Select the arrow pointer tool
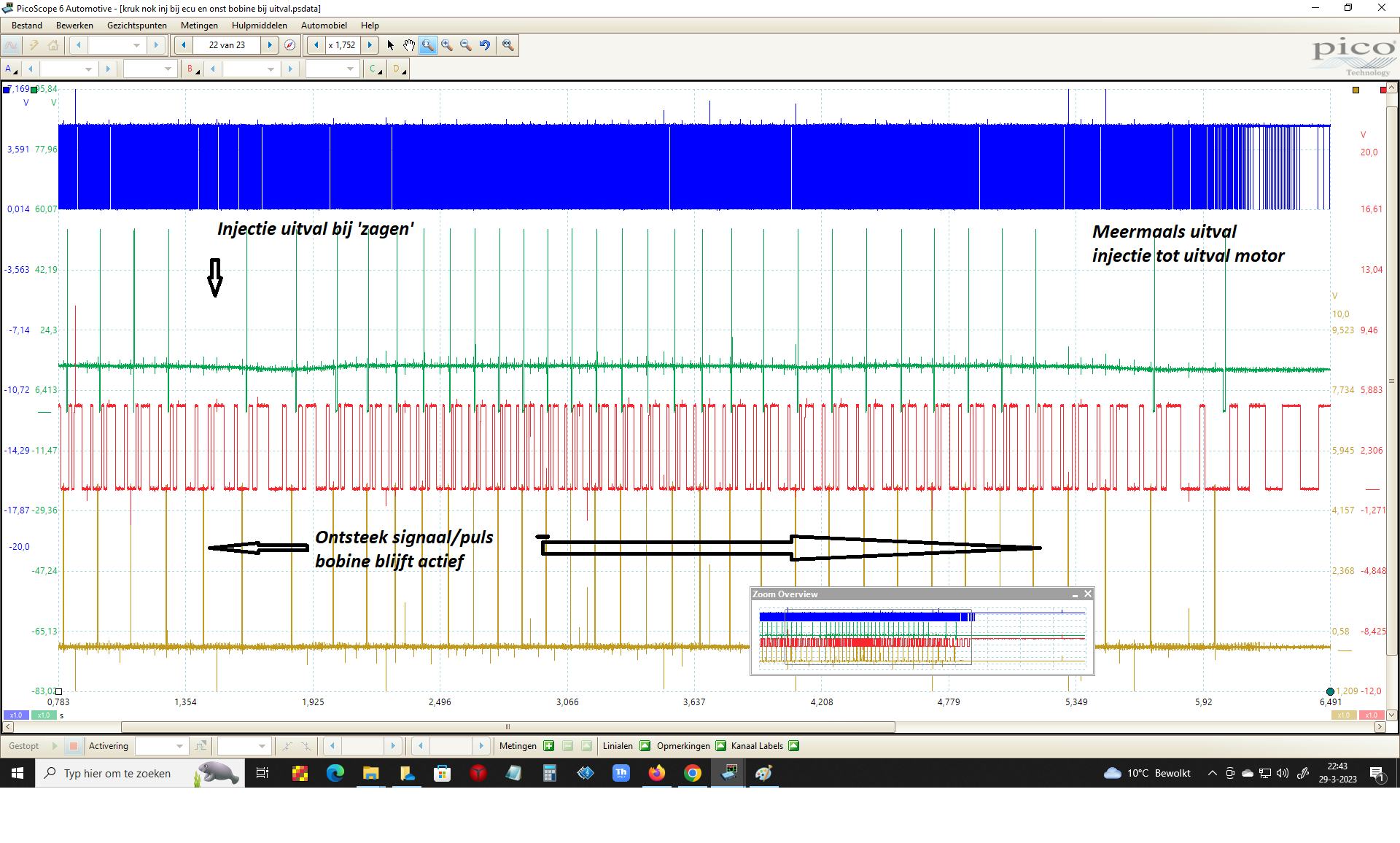The height and width of the screenshot is (843, 1400). [x=390, y=45]
